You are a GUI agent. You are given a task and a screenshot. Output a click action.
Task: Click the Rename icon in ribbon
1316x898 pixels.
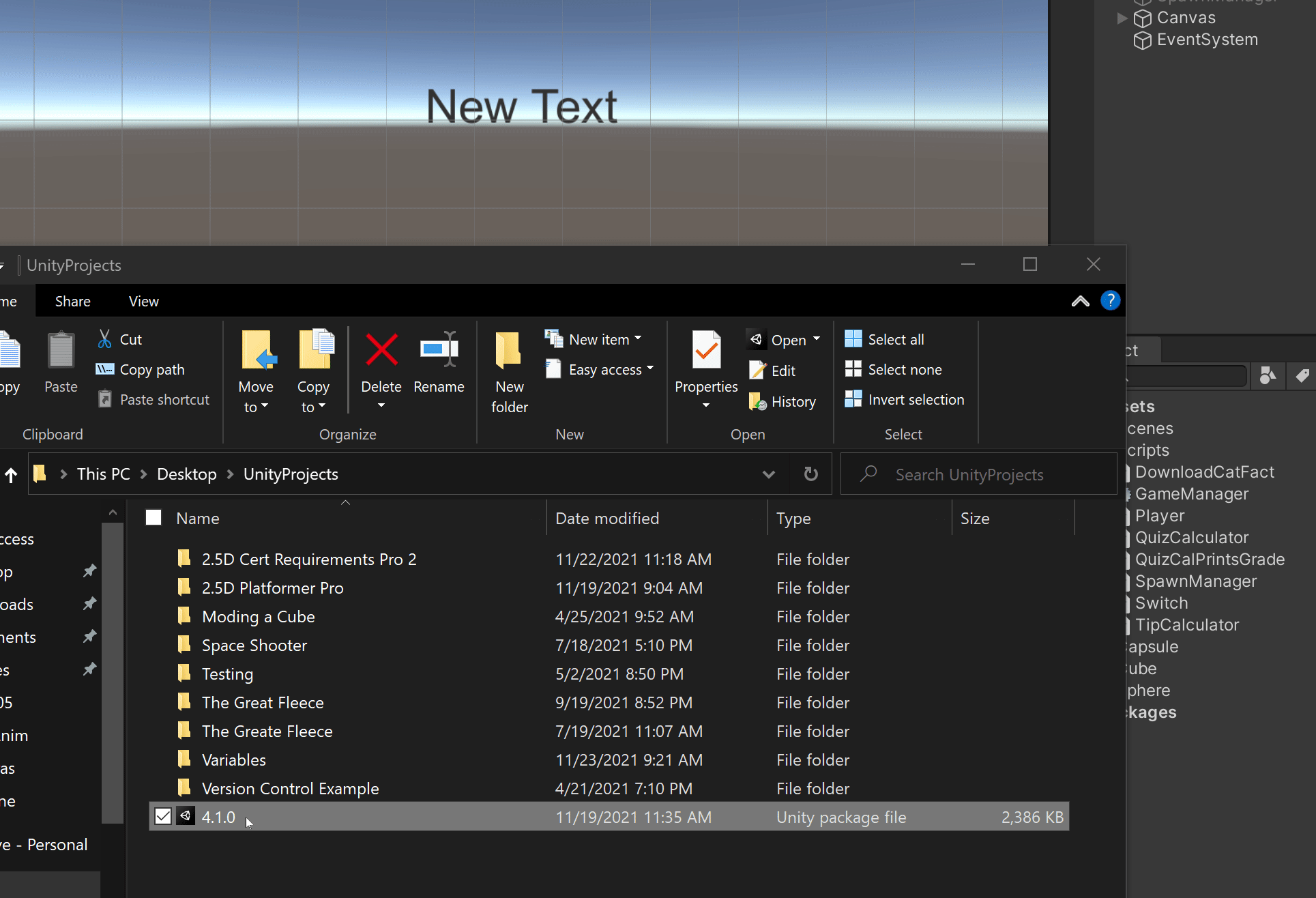pyautogui.click(x=439, y=349)
